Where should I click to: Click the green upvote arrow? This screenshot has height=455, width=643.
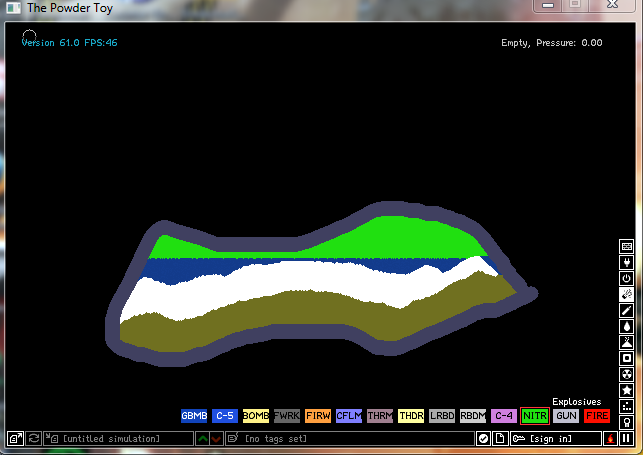coord(203,439)
